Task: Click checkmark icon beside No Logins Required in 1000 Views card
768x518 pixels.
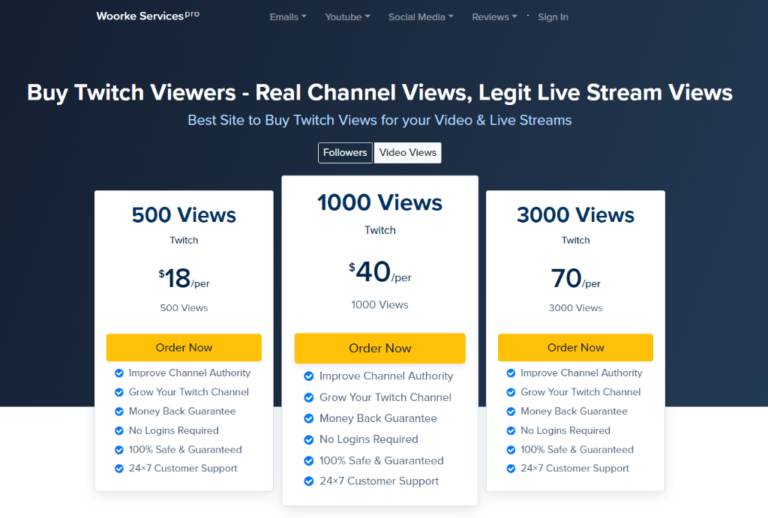Action: click(x=309, y=440)
